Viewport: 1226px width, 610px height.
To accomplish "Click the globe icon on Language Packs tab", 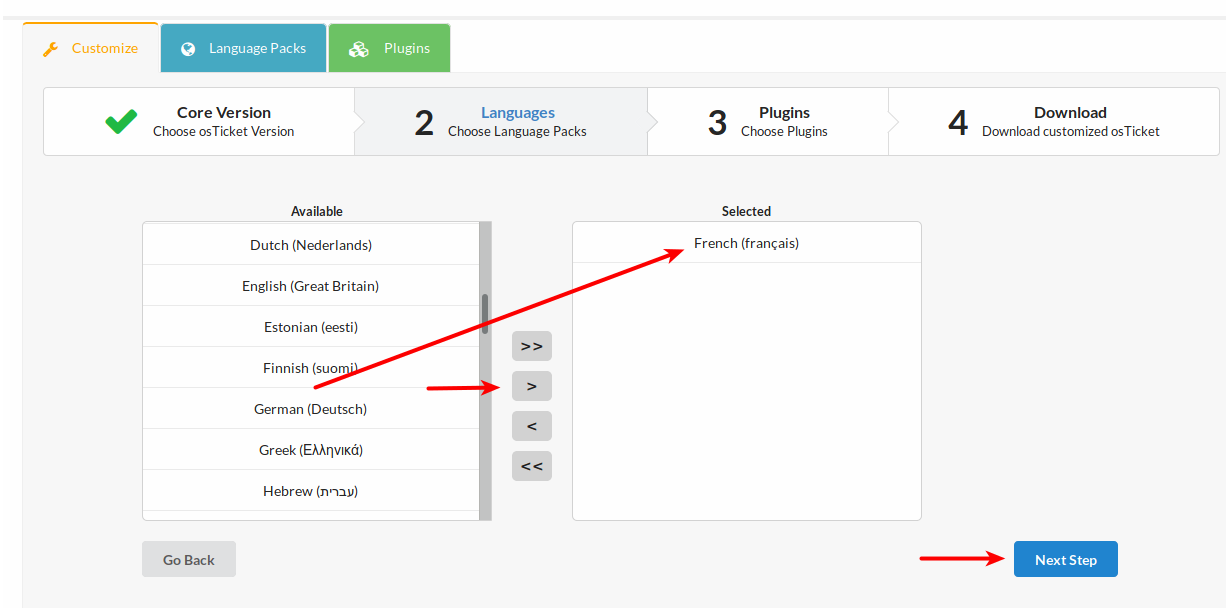I will pos(188,49).
